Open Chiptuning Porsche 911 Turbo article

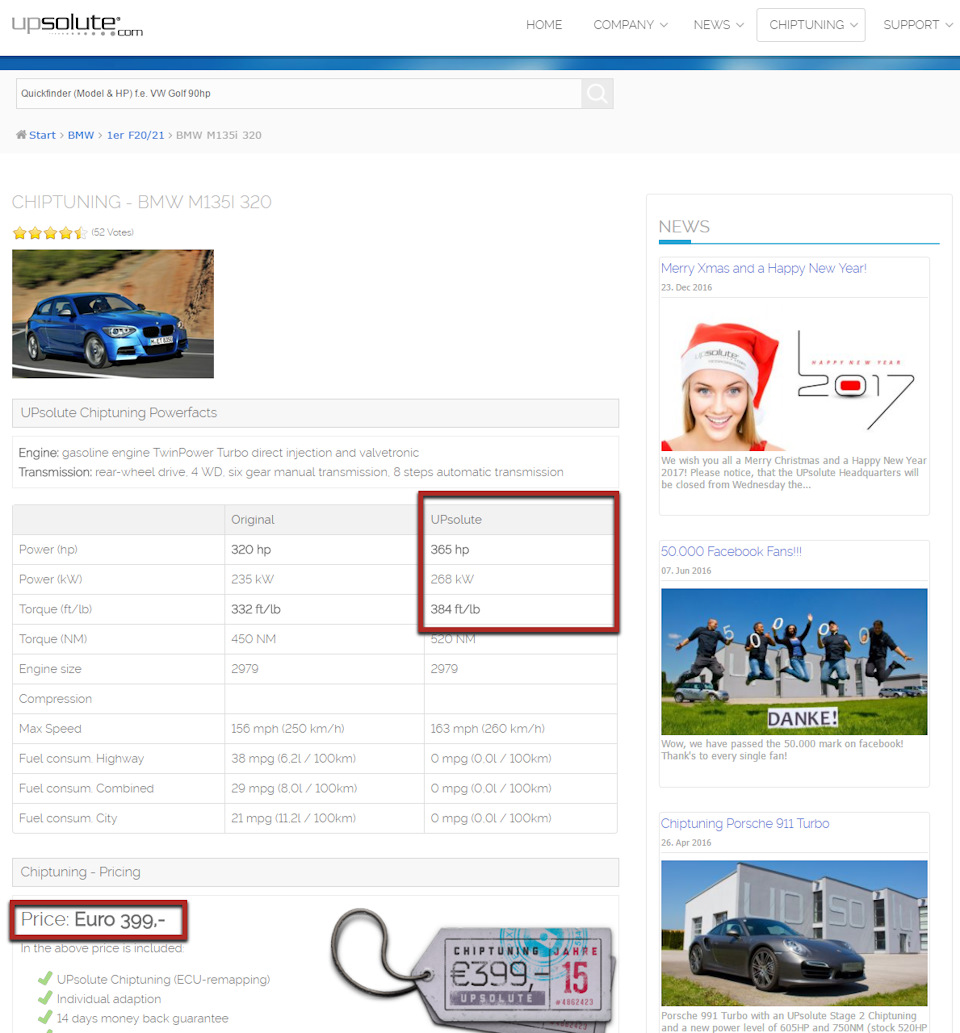(745, 824)
